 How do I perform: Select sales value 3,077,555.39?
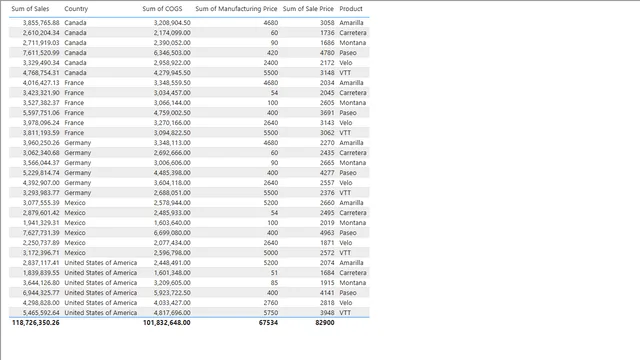pos(41,203)
